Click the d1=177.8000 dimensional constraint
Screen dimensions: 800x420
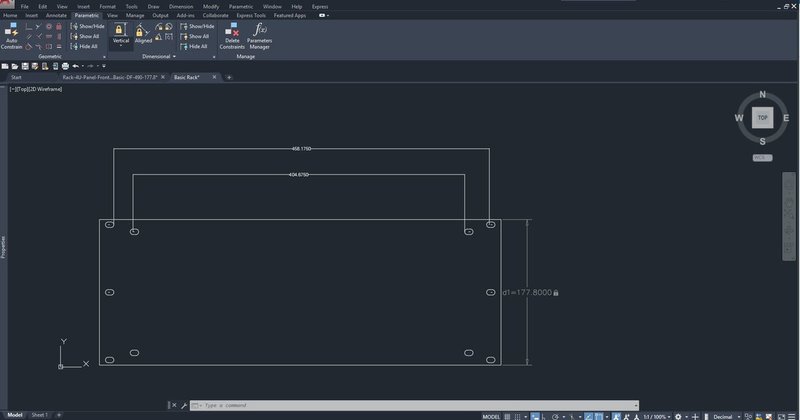[x=530, y=292]
